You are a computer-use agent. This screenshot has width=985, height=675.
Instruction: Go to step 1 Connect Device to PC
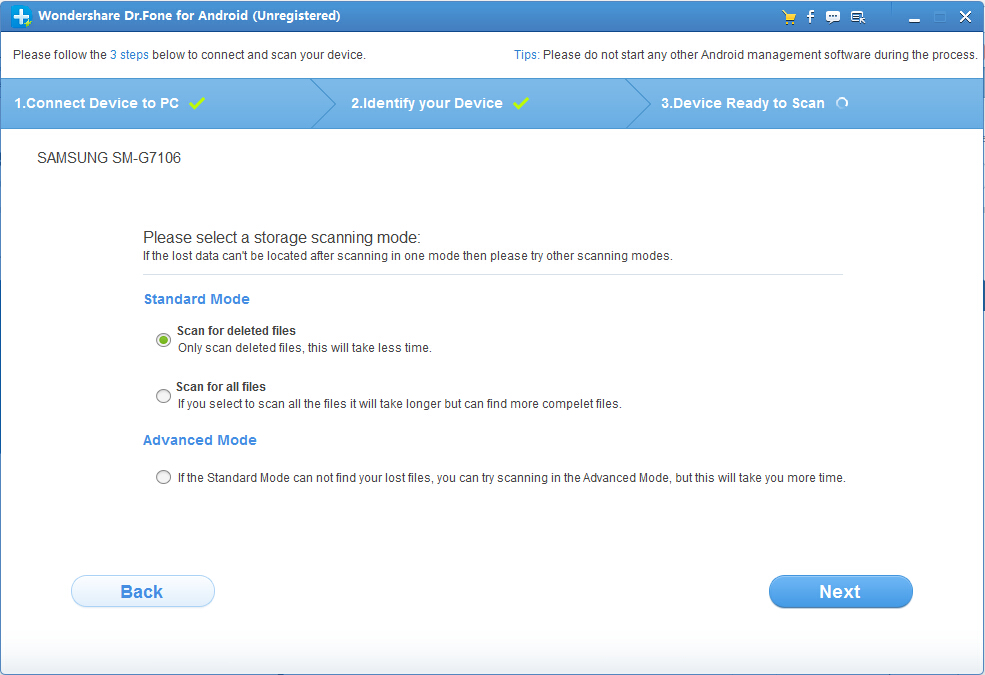tap(97, 103)
